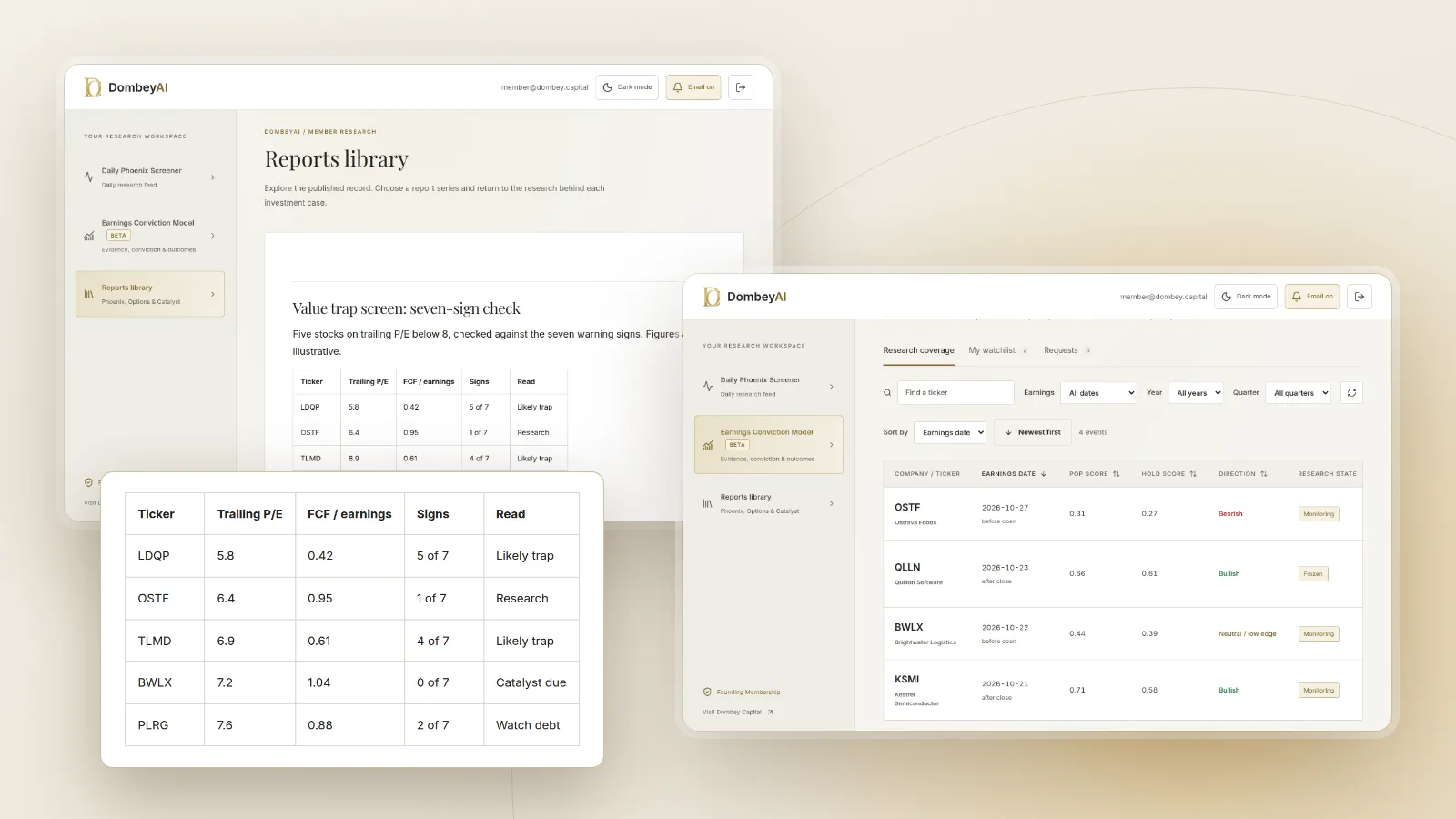
Task: Click the 'PLRG' ticker cell in the enlarged table
Action: [x=165, y=725]
